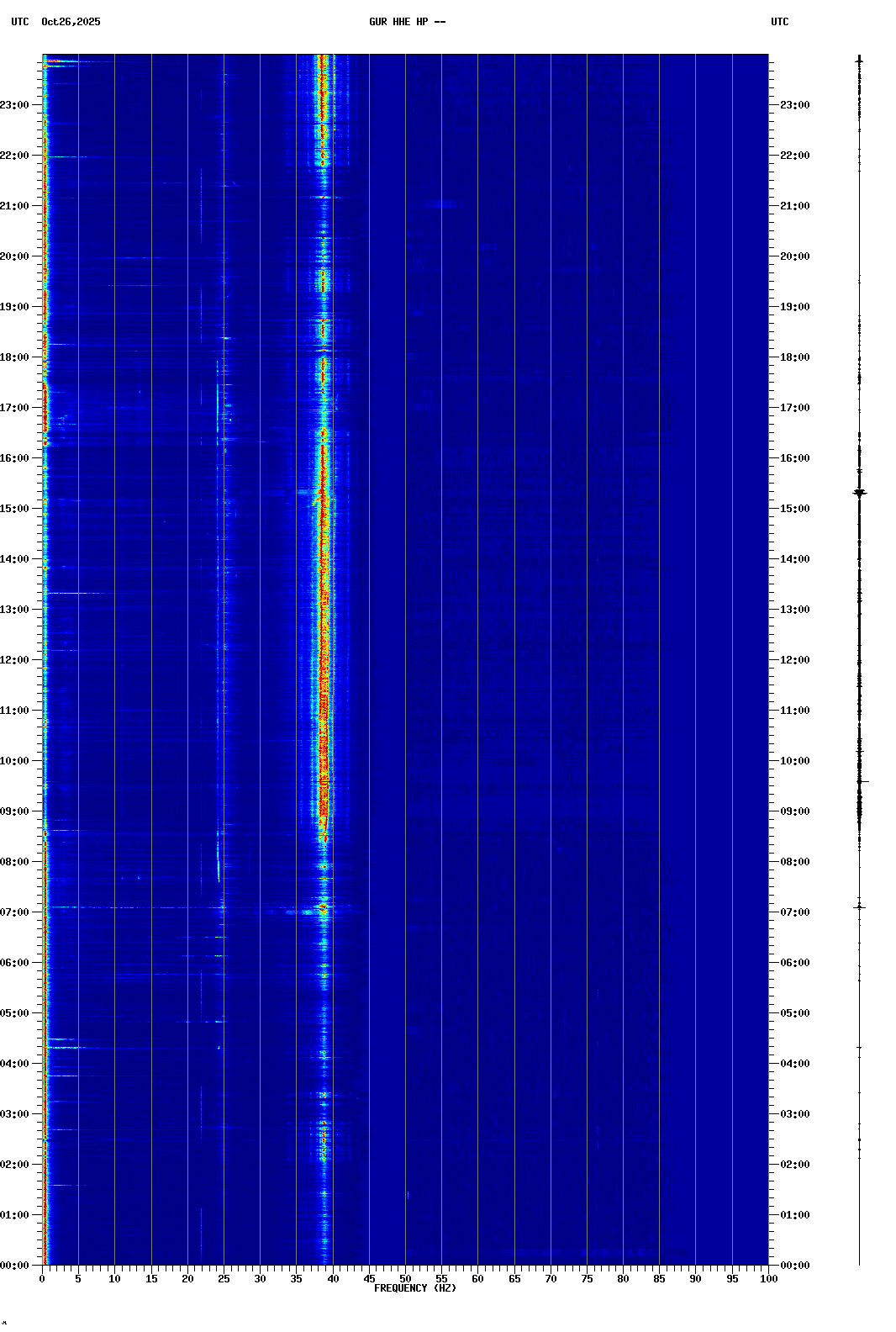Click the 12:00 time label on left axis
896x1332 pixels.
(x=15, y=660)
